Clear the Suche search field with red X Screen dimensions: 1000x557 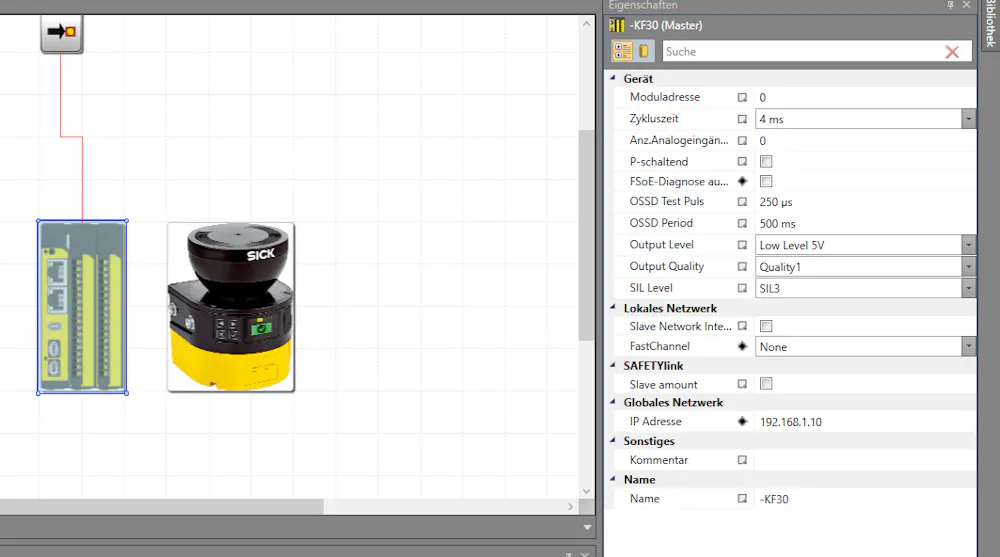click(952, 52)
